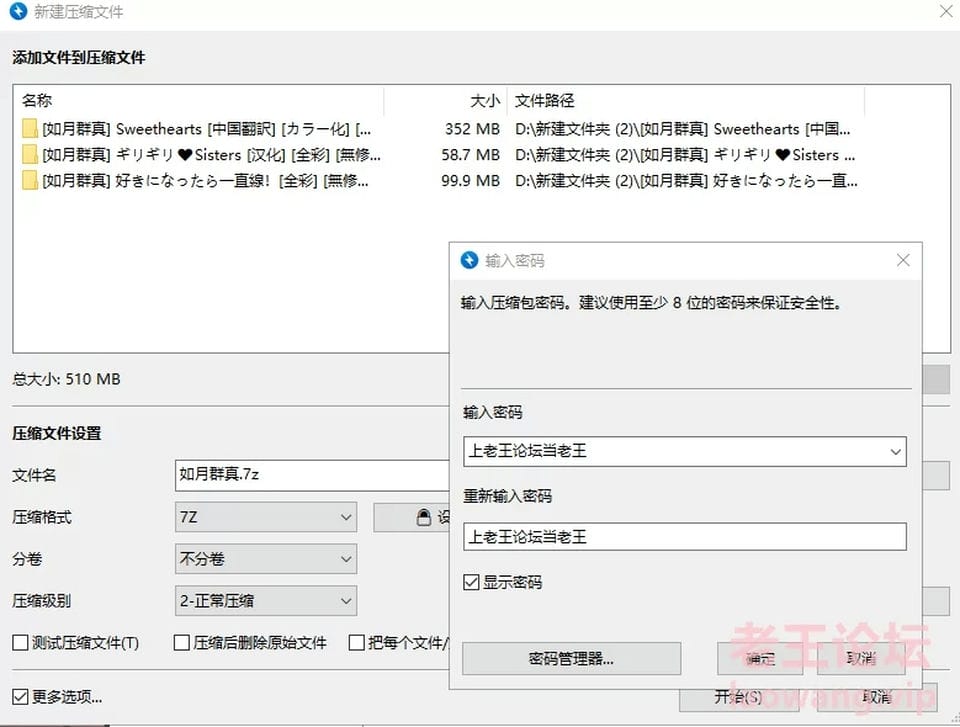Viewport: 960px width, 727px height.
Task: Click Bandizip logo in New Archive title bar
Action: pyautogui.click(x=18, y=12)
